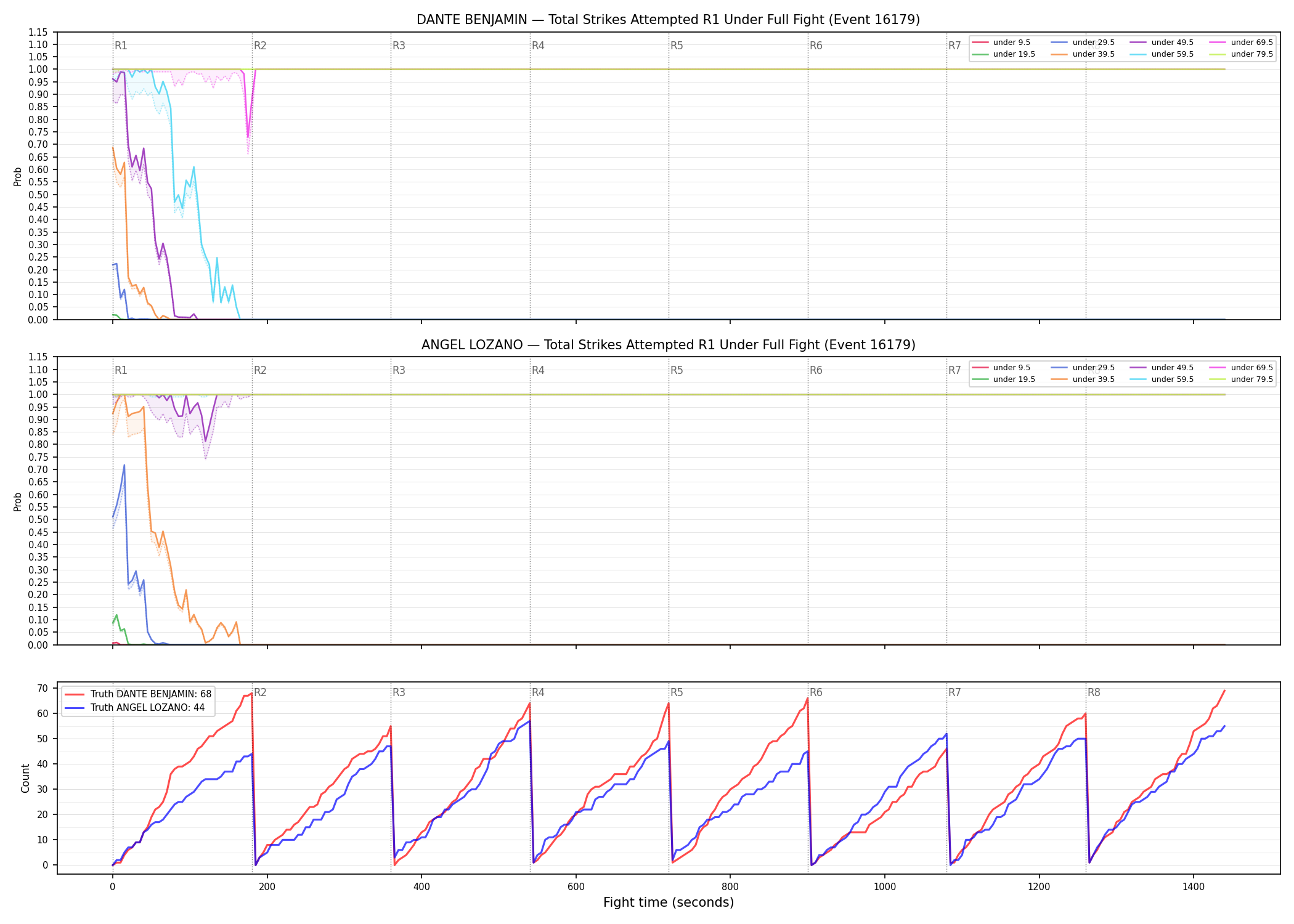Click round marker R5 in Angel Lozano chart
Viewport: 1294px width, 924px height.
677,370
